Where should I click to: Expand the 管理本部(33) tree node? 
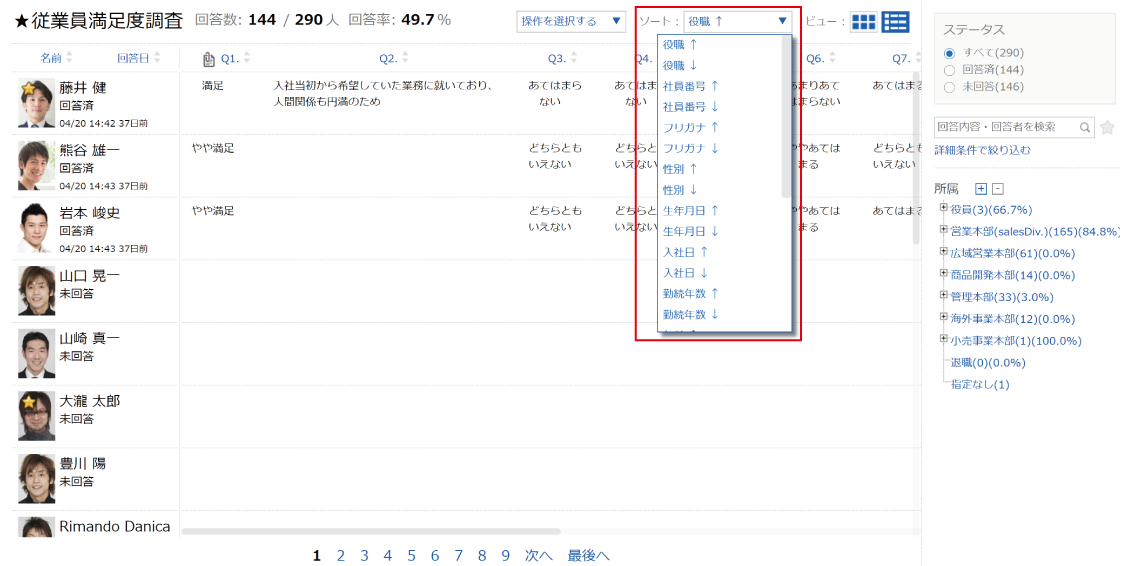pos(944,295)
